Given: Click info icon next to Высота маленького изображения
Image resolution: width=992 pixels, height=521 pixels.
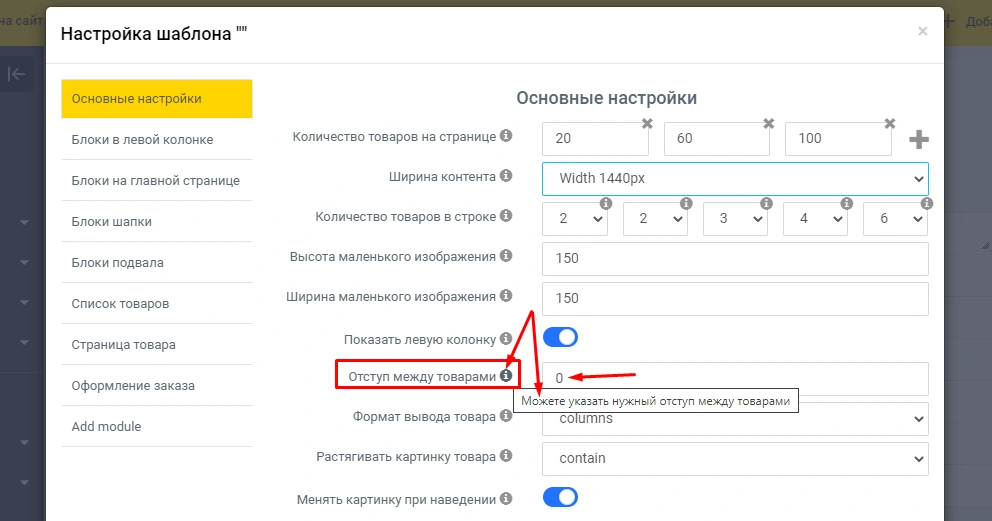Looking at the screenshot, I should click(506, 256).
